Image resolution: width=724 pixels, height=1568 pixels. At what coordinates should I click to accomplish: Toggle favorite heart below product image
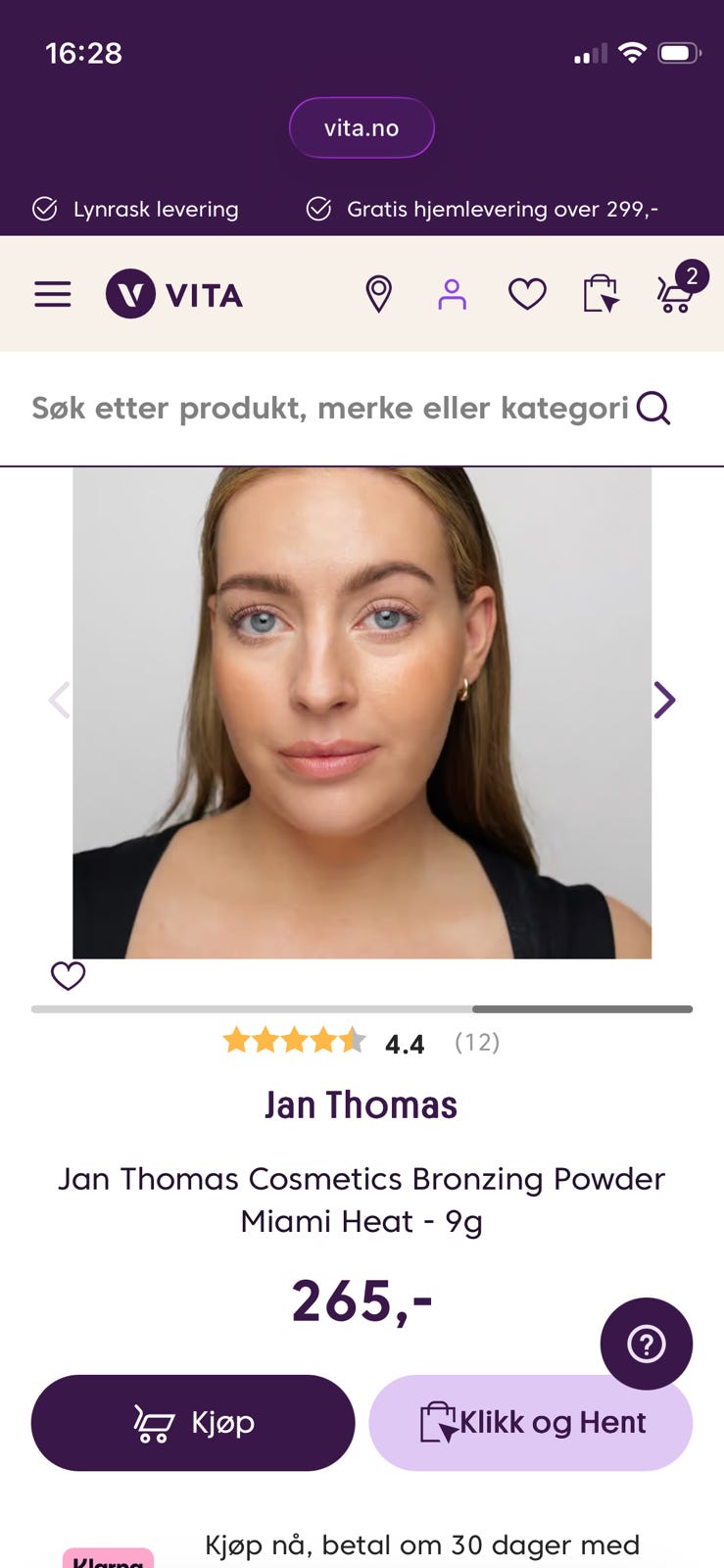(69, 975)
